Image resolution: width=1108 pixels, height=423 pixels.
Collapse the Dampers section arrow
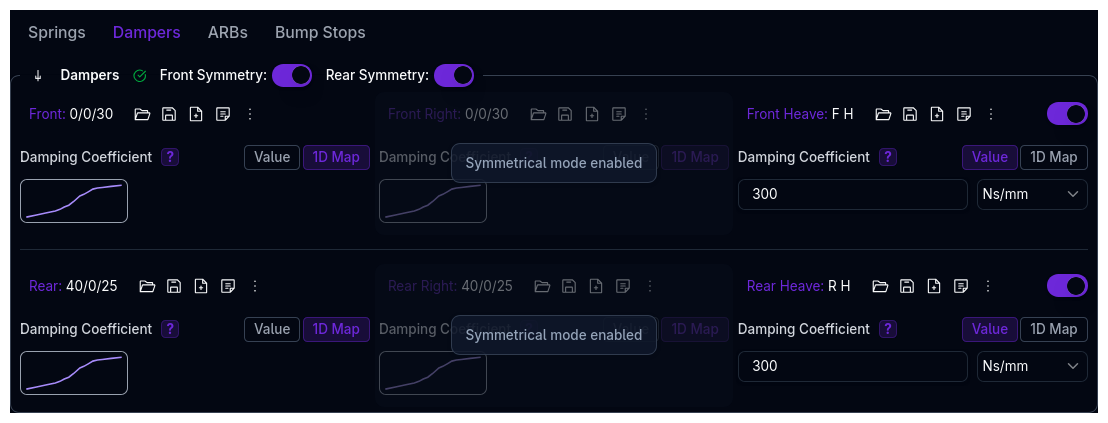pyautogui.click(x=38, y=75)
